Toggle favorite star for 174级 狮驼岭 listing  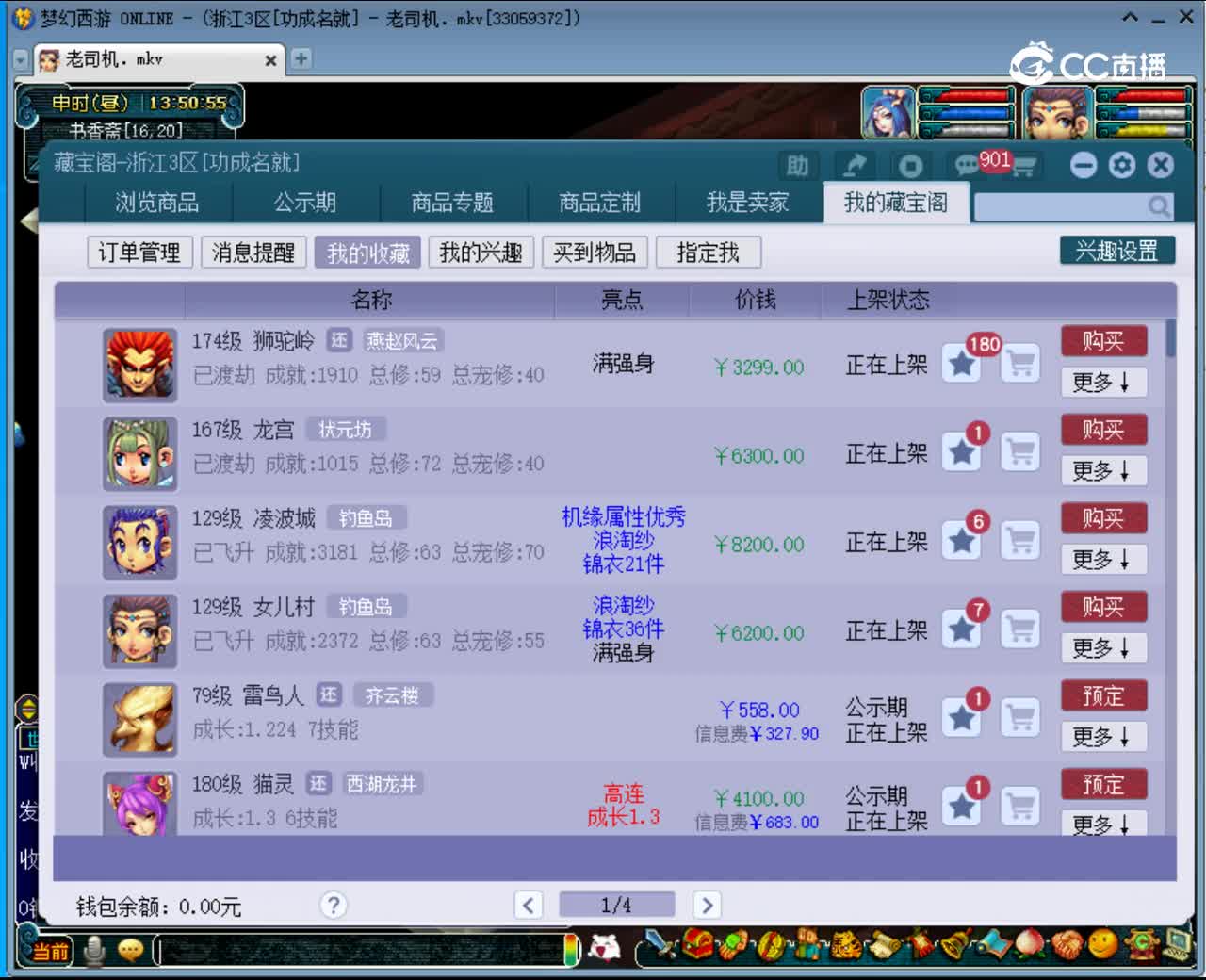[962, 364]
